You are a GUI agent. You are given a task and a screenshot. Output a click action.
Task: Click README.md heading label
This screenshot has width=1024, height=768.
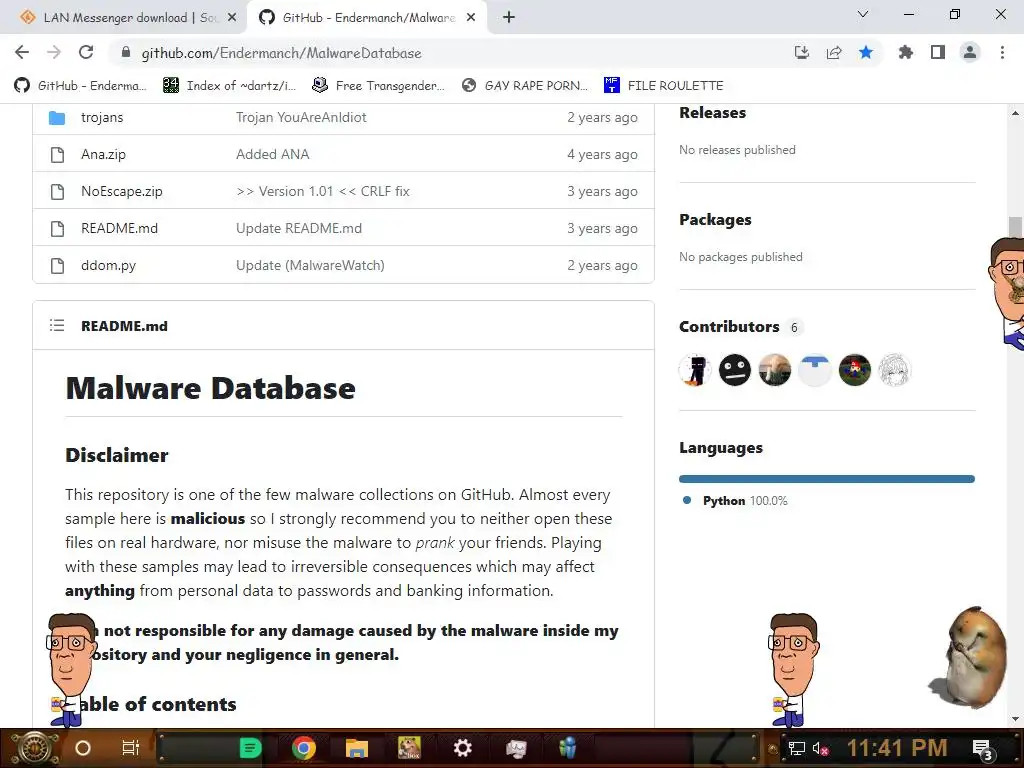[x=124, y=326]
